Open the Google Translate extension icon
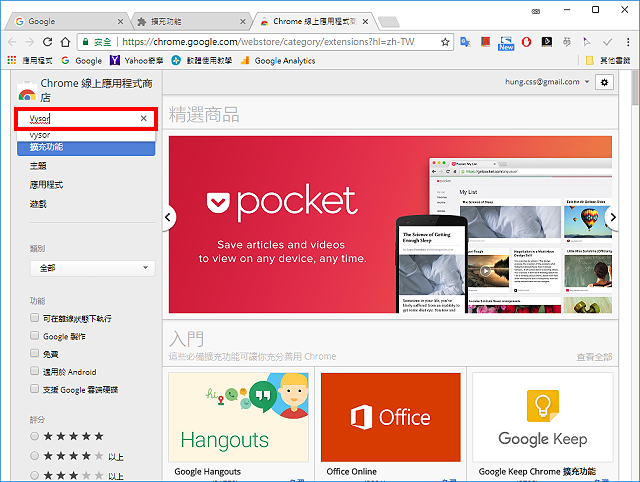The height and width of the screenshot is (482, 640). coord(465,42)
